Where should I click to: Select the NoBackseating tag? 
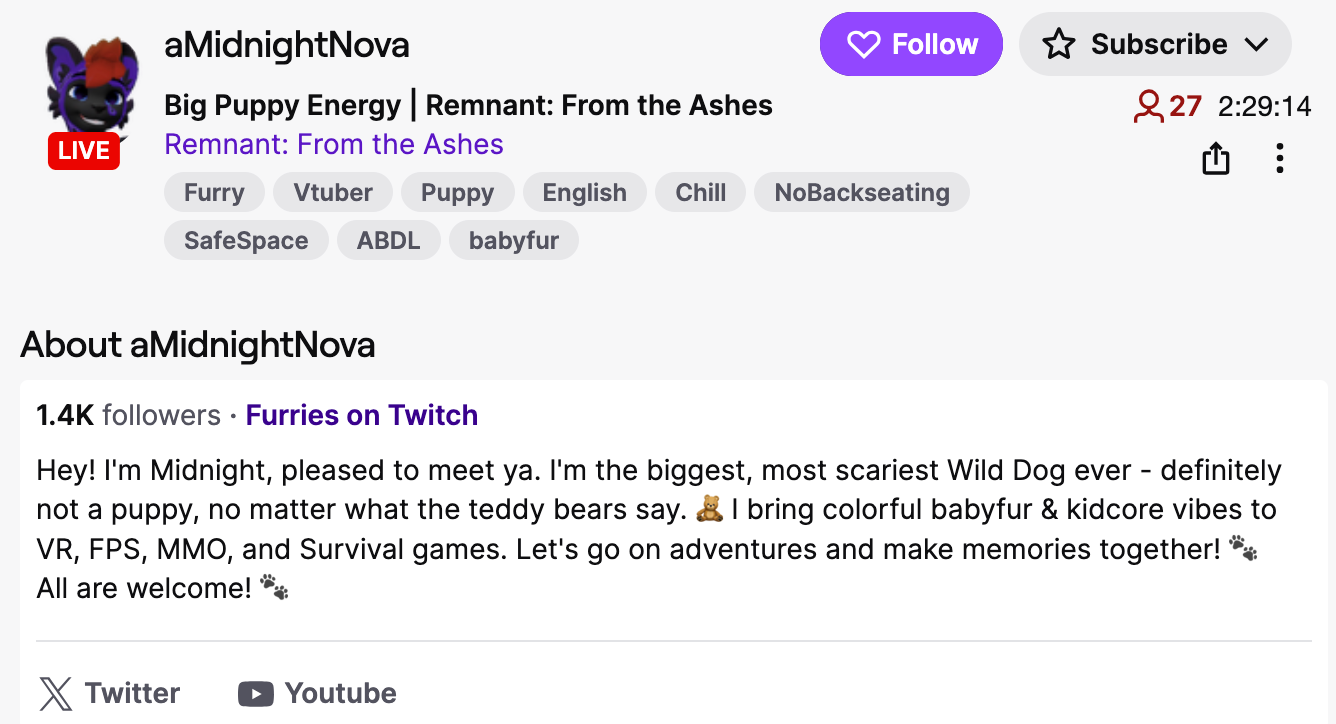click(861, 193)
